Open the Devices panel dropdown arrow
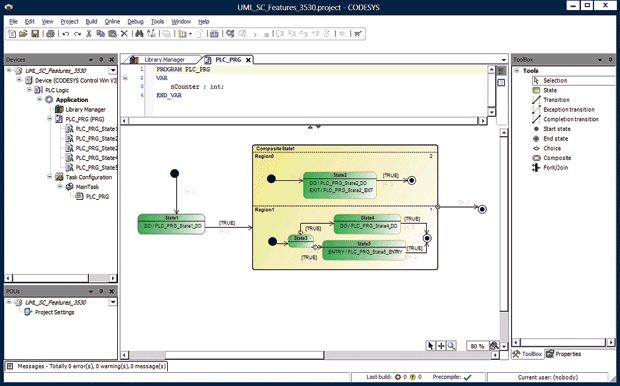 [91, 60]
